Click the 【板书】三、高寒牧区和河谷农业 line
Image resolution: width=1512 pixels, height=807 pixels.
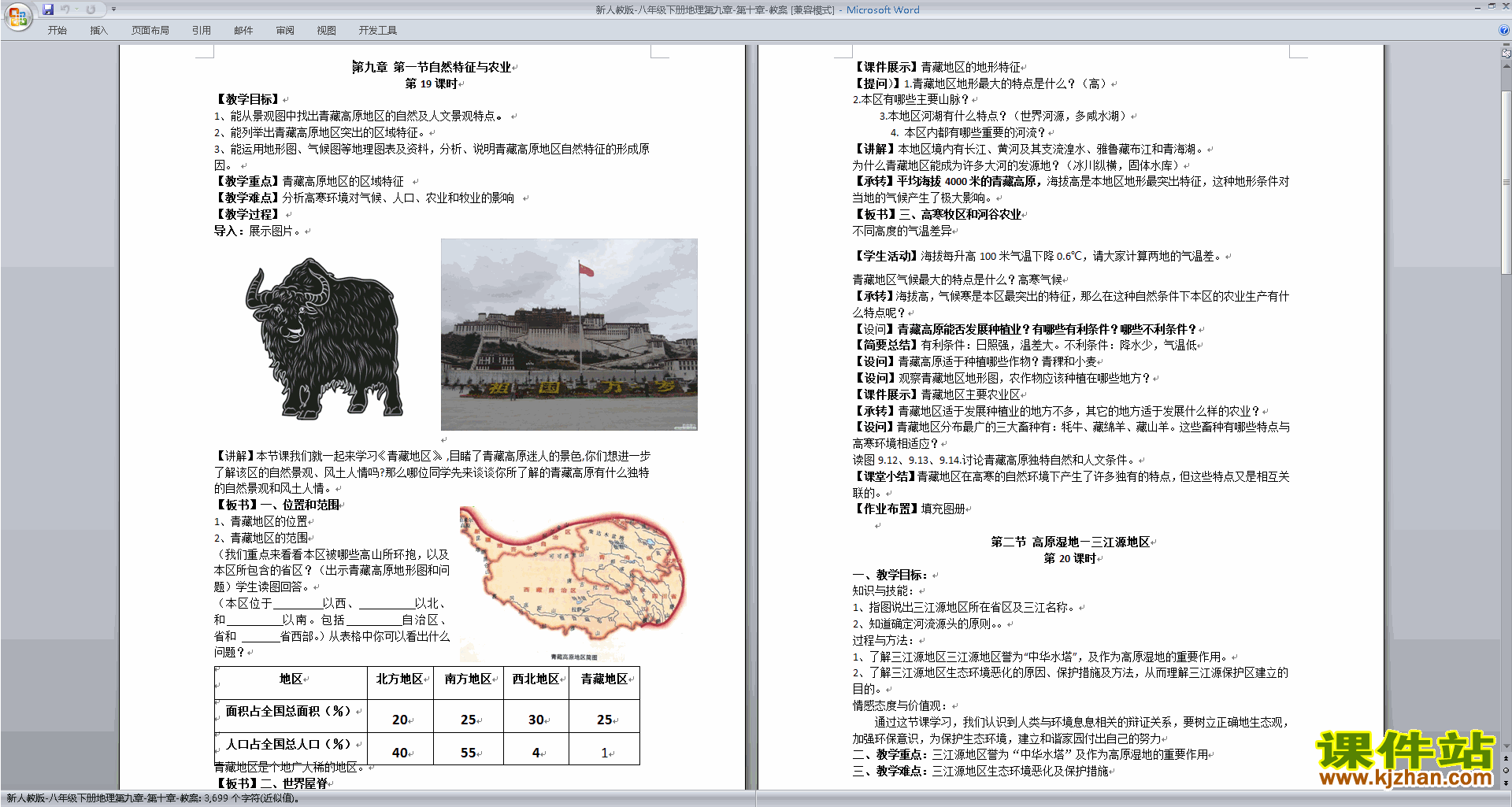[937, 214]
